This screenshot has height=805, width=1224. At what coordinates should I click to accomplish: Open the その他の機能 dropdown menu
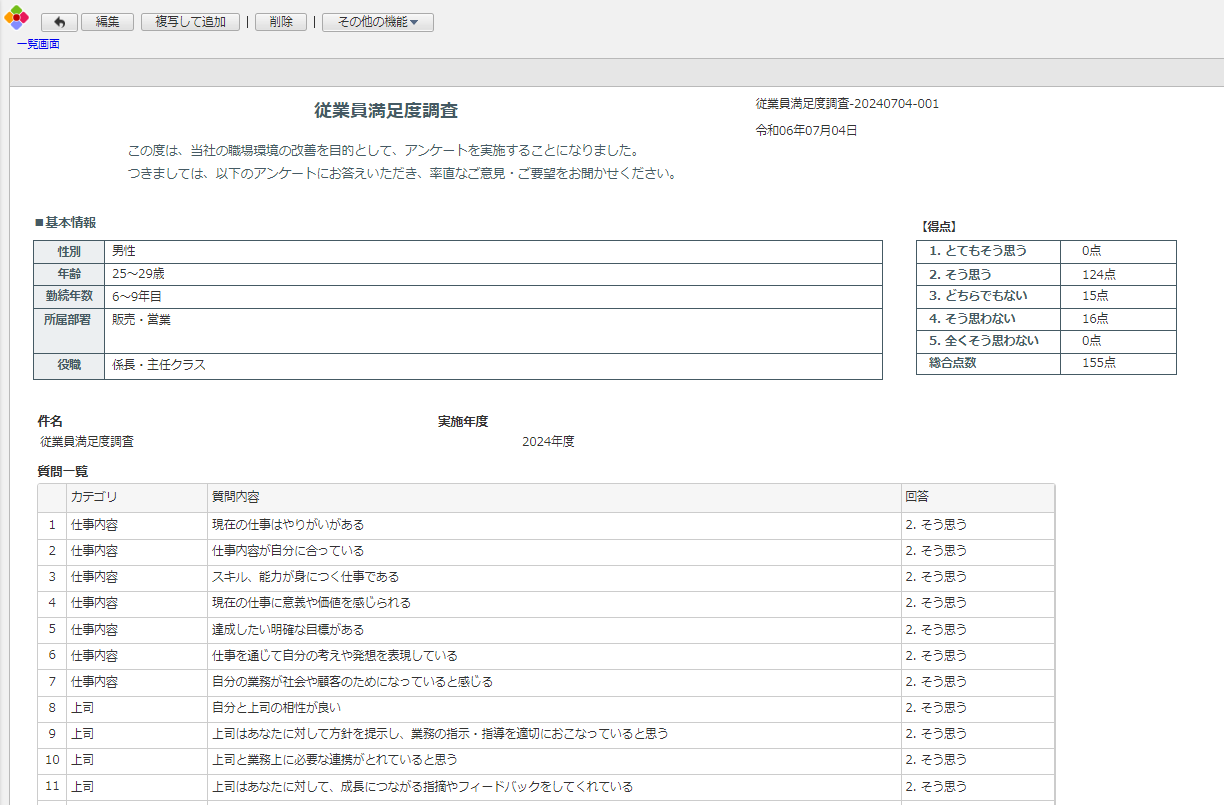pyautogui.click(x=377, y=22)
